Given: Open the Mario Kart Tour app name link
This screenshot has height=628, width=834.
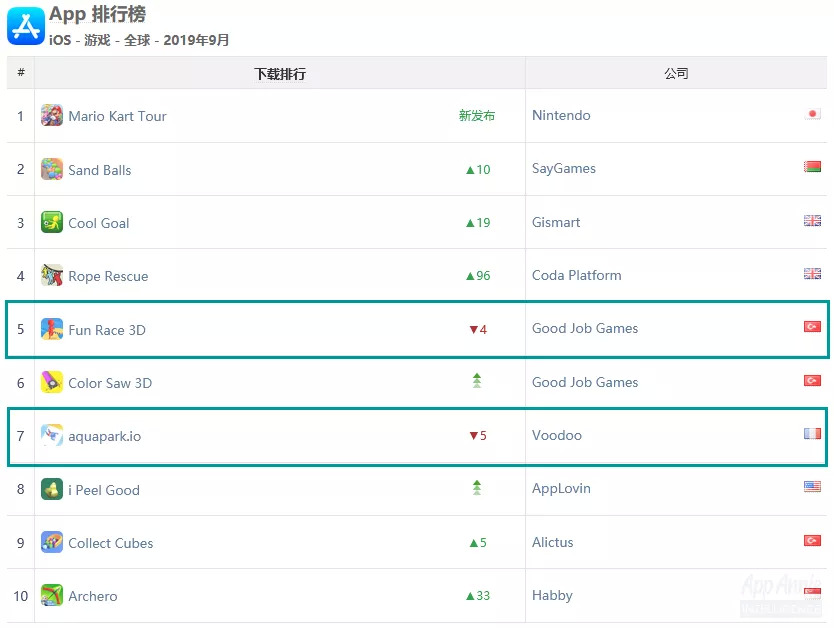Looking at the screenshot, I should (x=117, y=116).
